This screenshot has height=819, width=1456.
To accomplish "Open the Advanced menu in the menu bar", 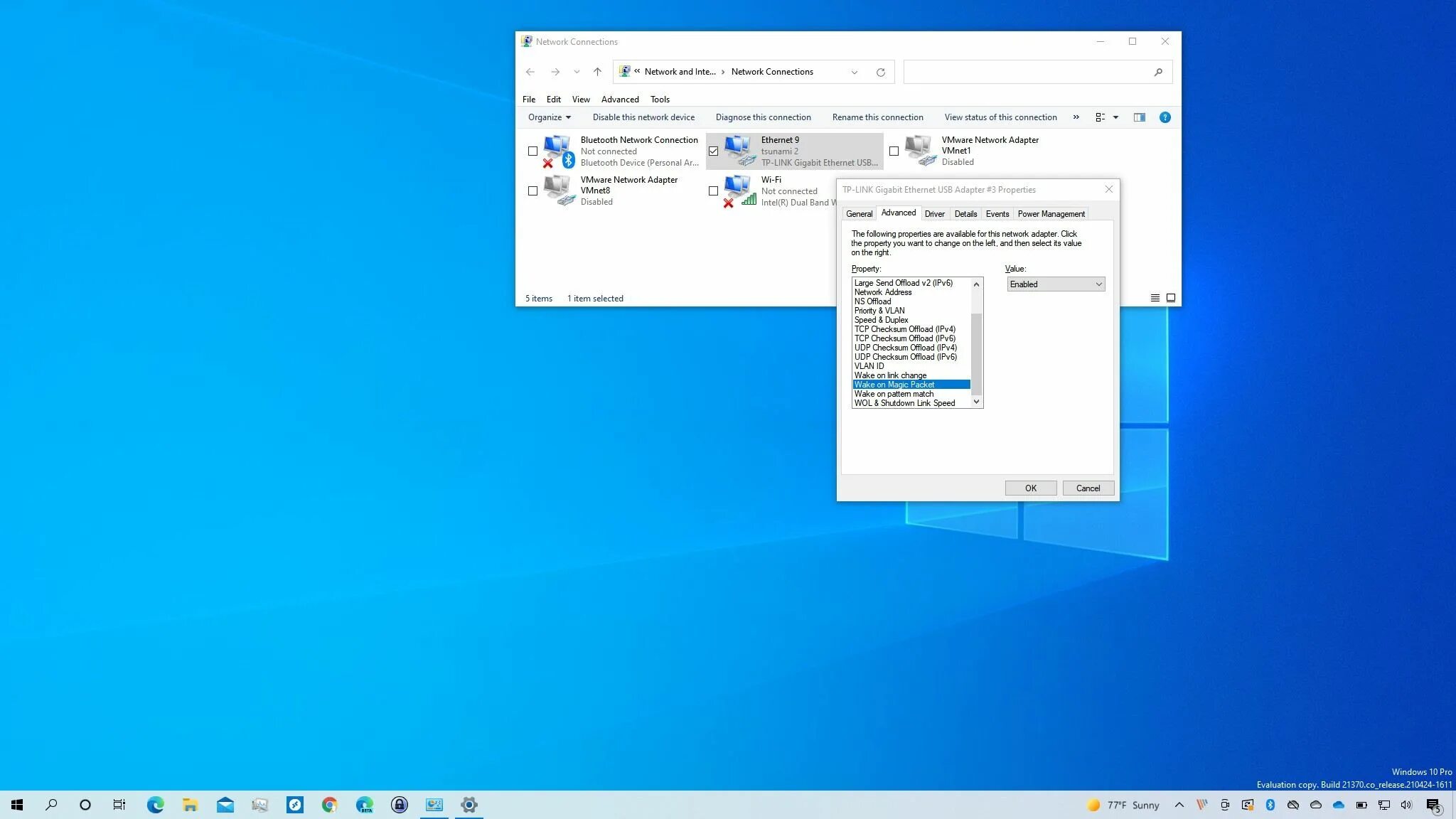I will tap(619, 100).
